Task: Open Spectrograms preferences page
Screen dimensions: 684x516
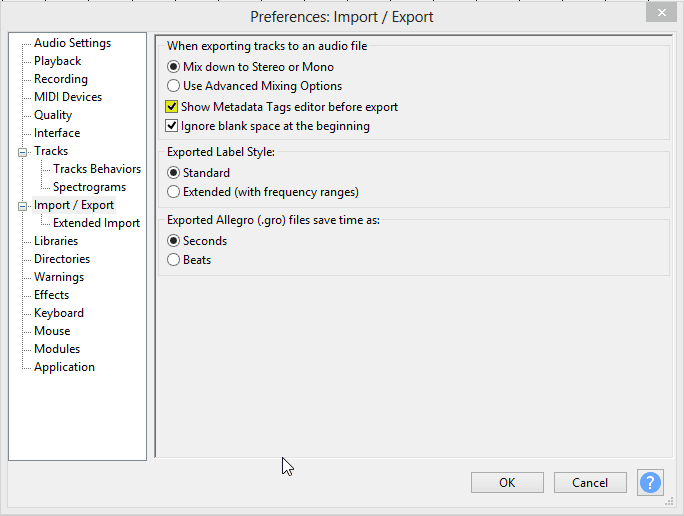Action: point(89,187)
